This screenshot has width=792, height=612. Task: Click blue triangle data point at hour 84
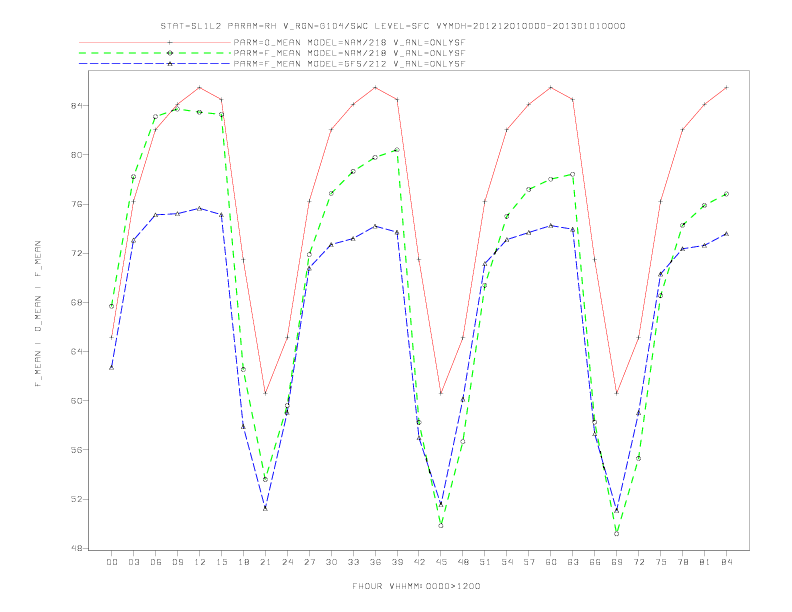tap(726, 234)
